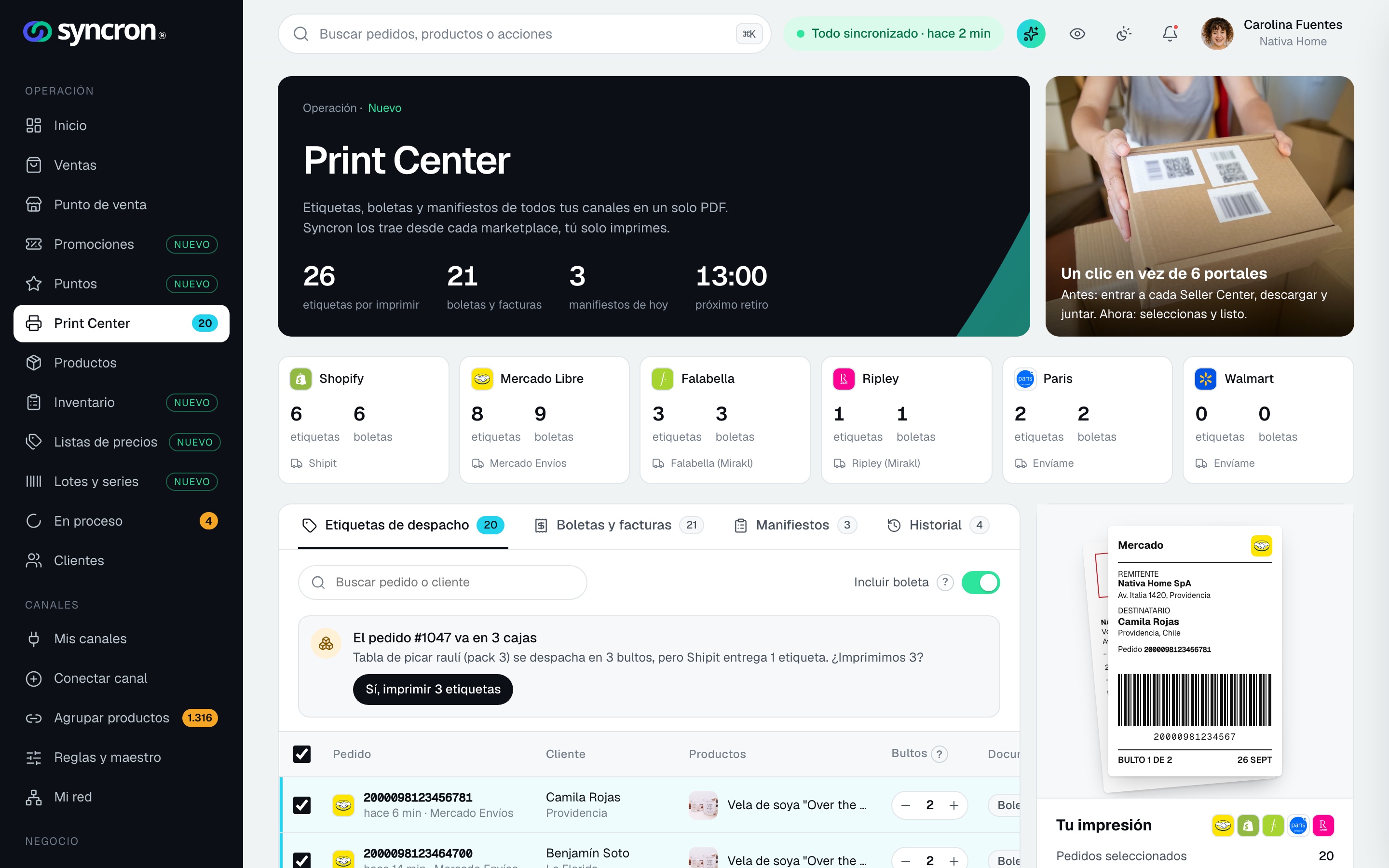Open the Historial tab

coord(938,525)
